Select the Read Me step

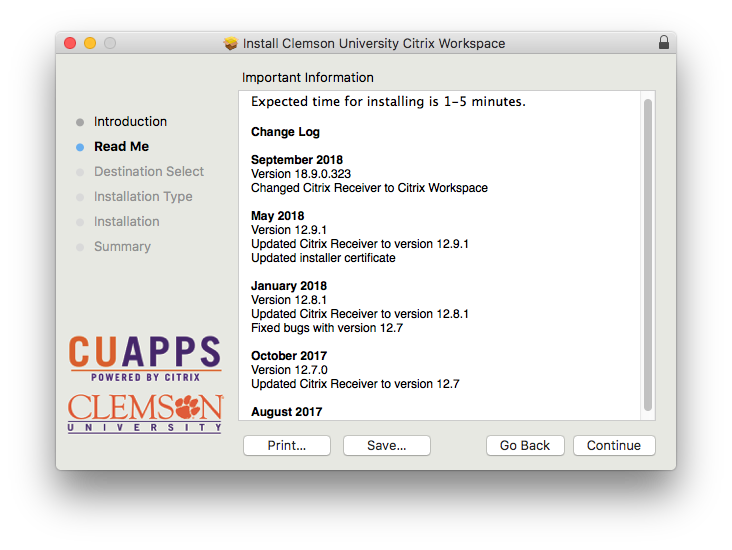click(121, 147)
